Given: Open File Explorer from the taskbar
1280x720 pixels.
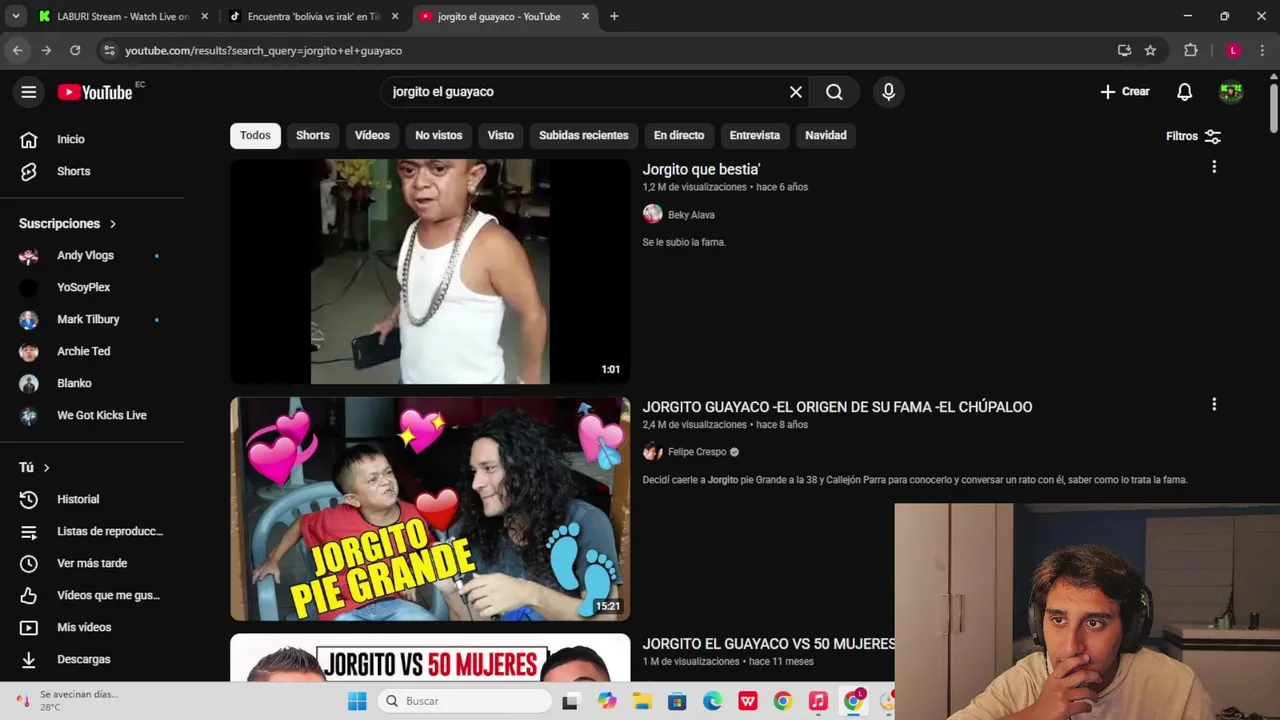Looking at the screenshot, I should pos(642,701).
